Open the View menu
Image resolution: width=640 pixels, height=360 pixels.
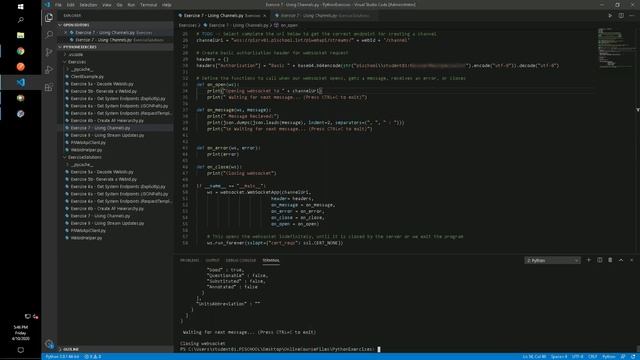107,4
